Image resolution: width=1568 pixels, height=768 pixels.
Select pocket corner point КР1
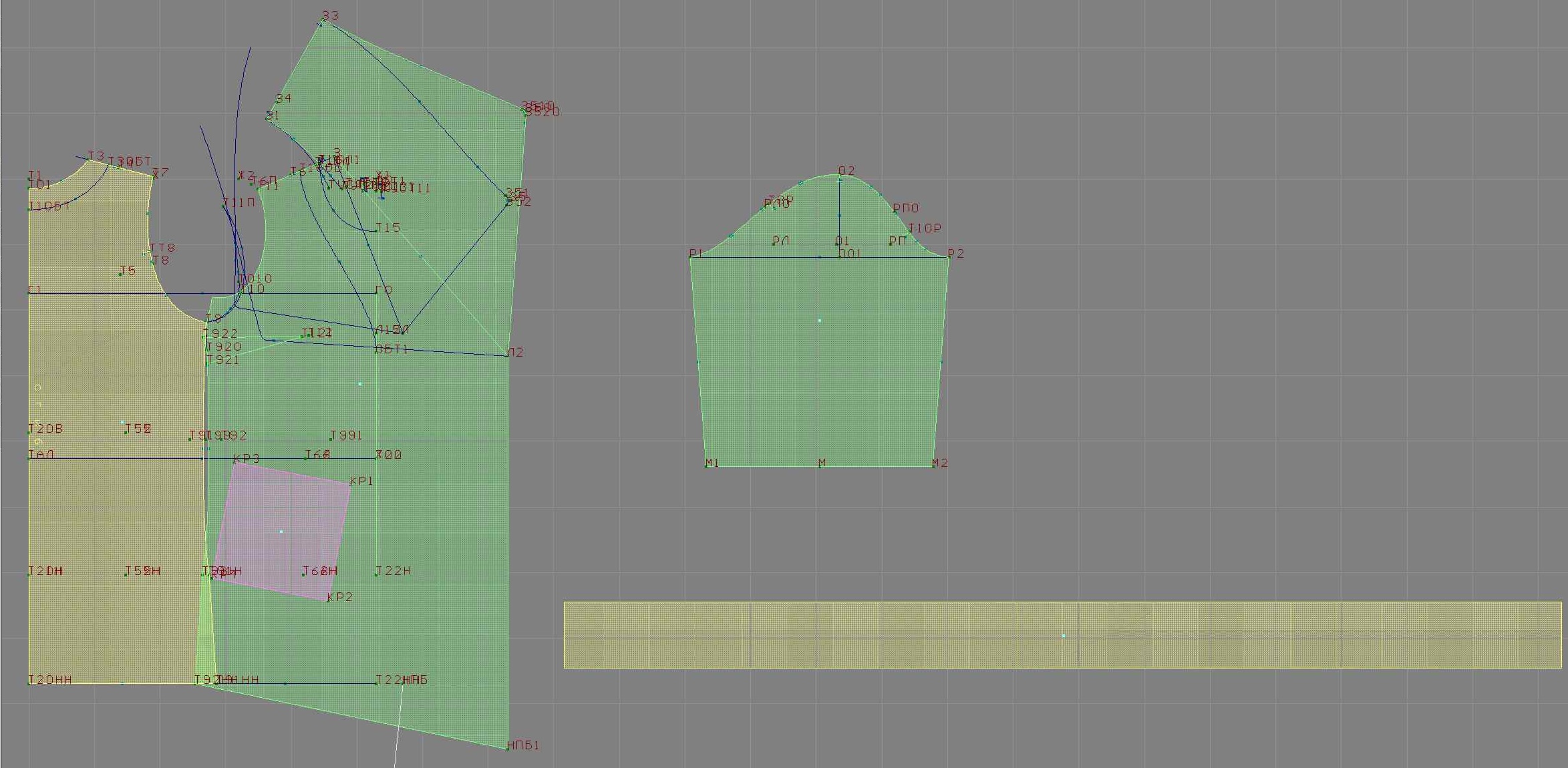pos(351,486)
